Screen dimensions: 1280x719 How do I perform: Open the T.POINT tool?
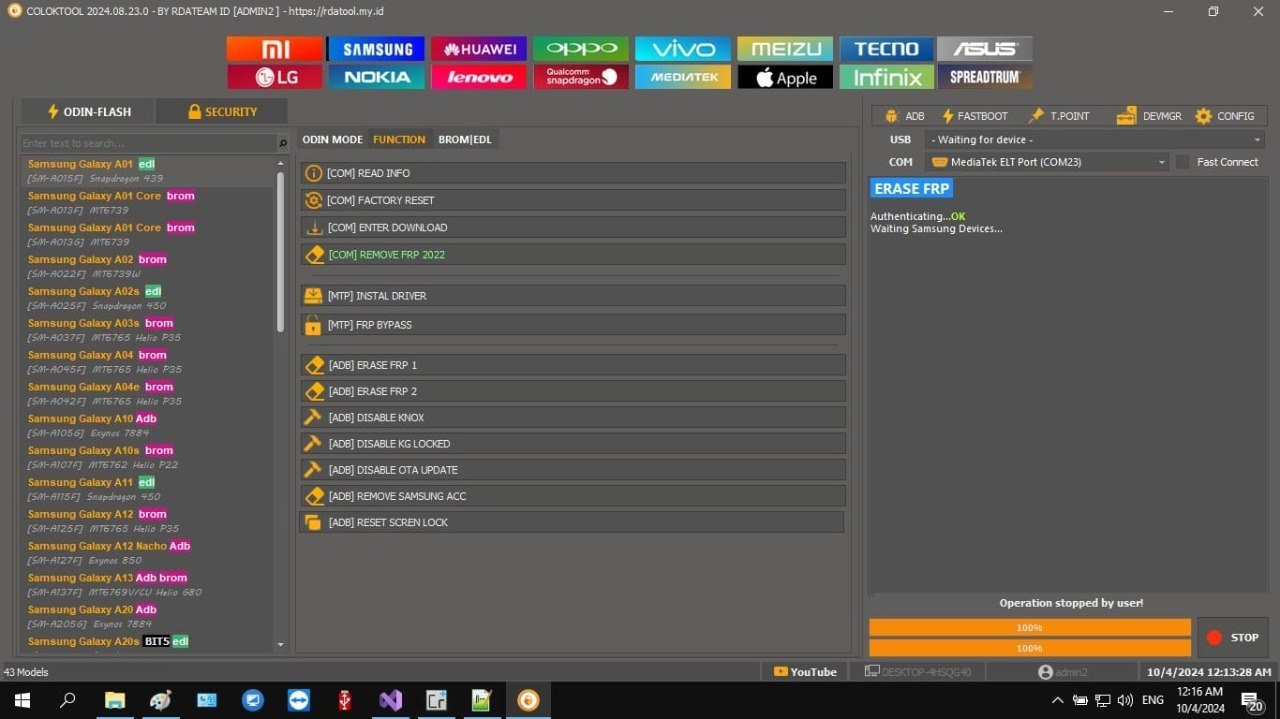click(1059, 116)
